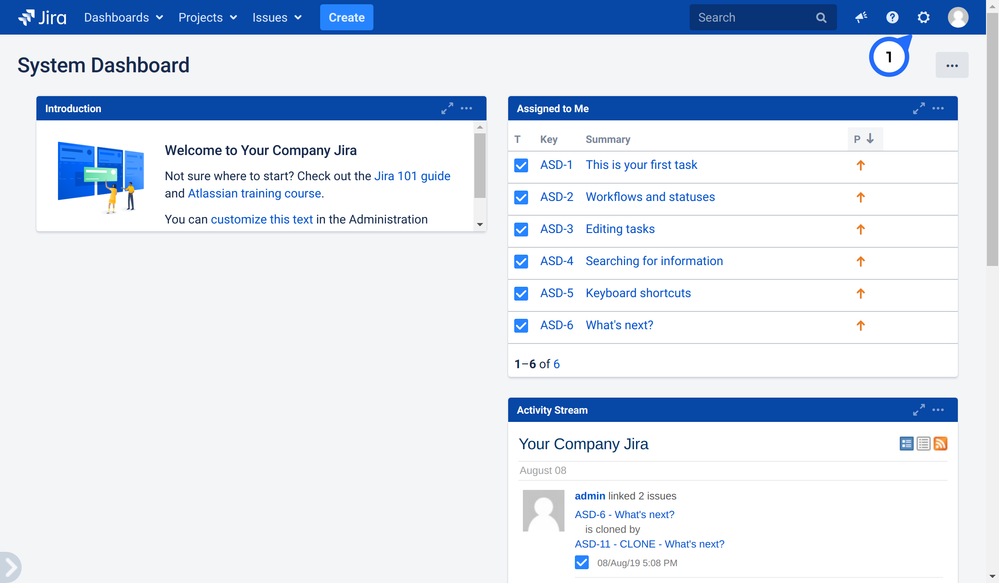
Task: Switch Activity Stream to full view
Action: [x=906, y=443]
